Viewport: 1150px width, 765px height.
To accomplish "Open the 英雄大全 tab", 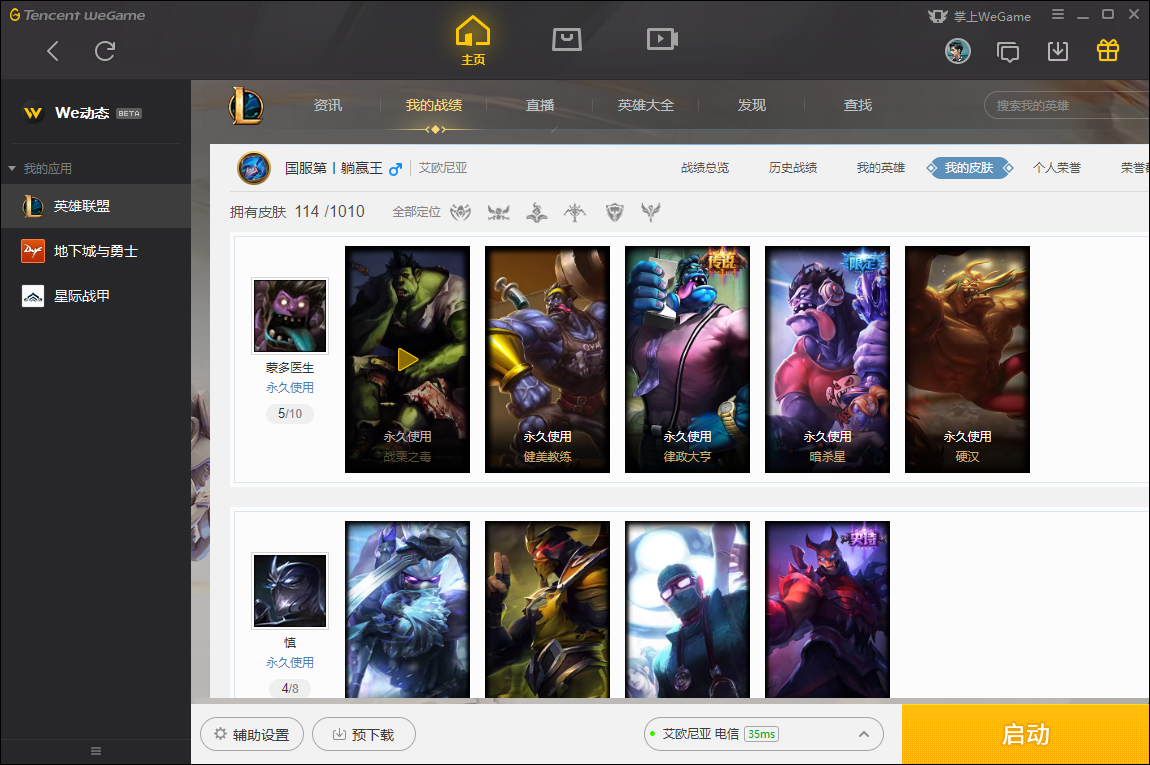I will 645,106.
